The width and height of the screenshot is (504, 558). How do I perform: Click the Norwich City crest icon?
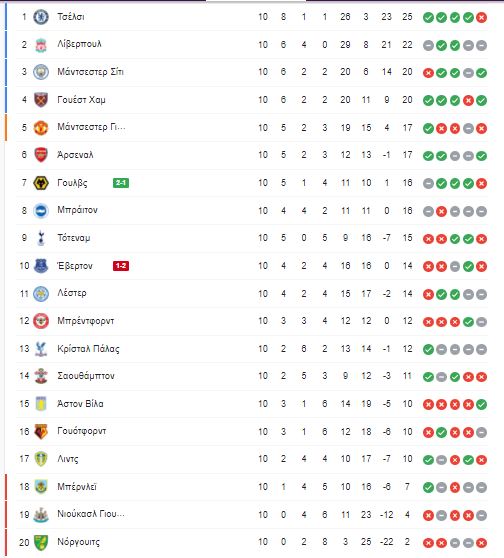(41, 542)
